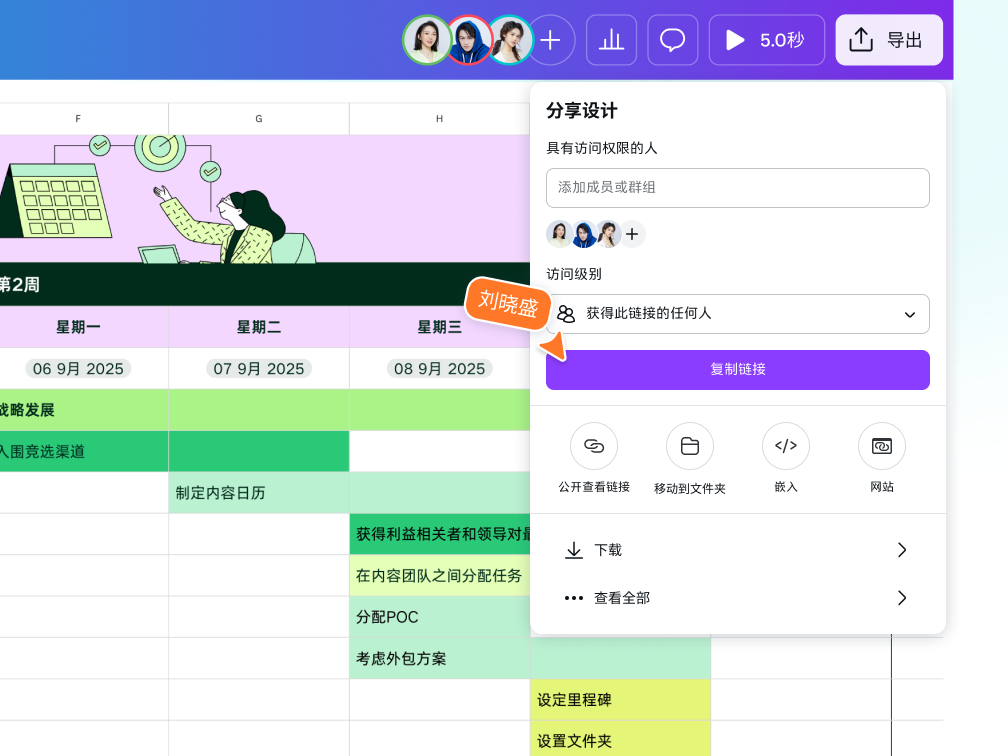Viewport: 1008px width, 756px height.
Task: Select the 分配POC cell
Action: [x=440, y=617]
